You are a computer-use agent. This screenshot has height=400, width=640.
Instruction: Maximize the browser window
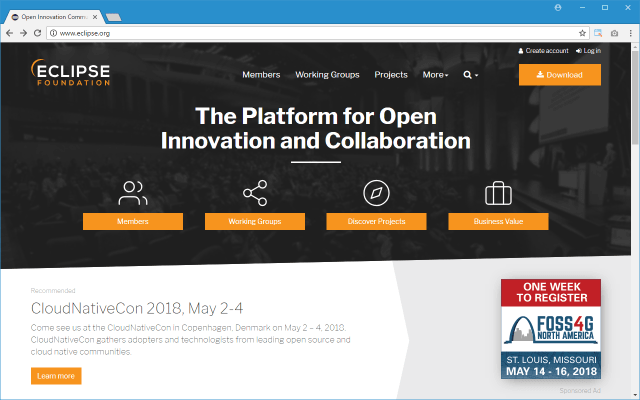605,7
